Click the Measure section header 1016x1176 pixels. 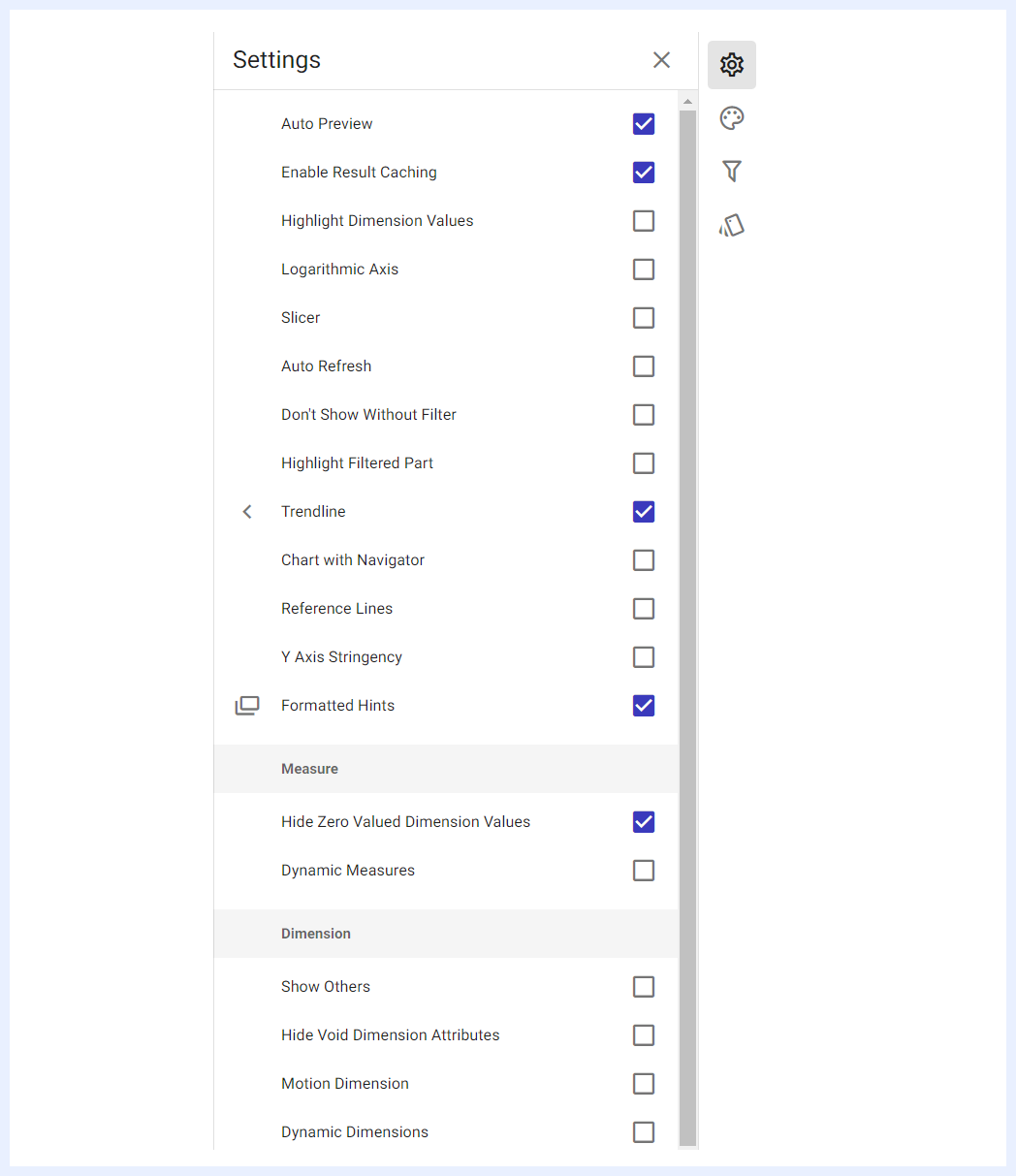point(446,769)
